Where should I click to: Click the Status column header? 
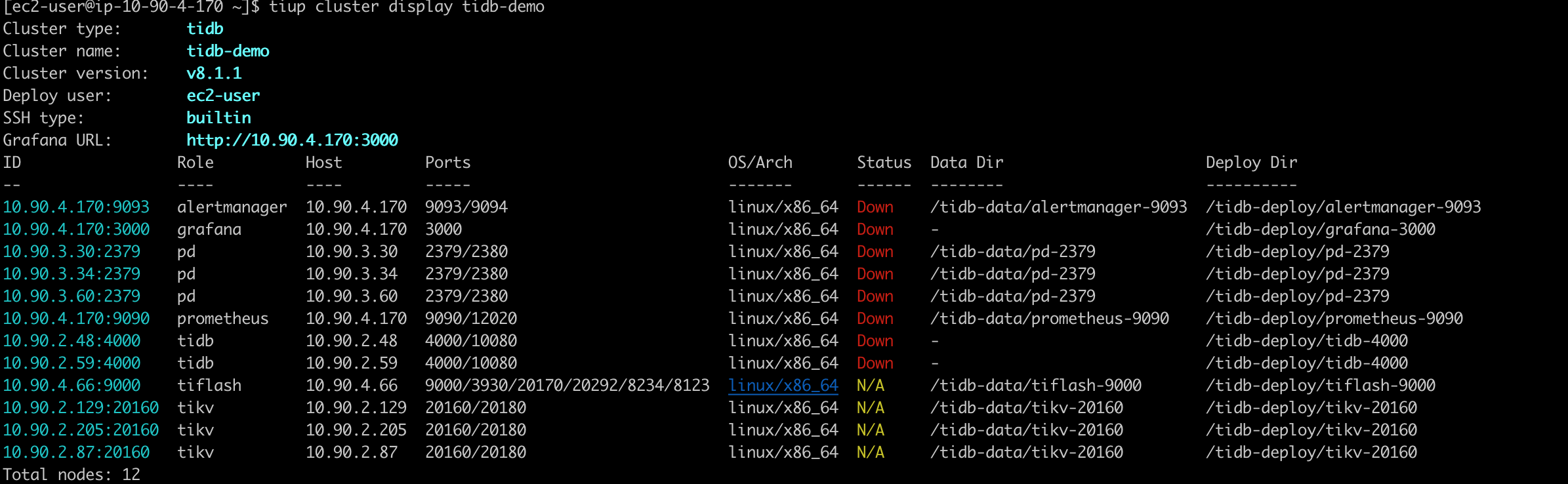[x=884, y=163]
